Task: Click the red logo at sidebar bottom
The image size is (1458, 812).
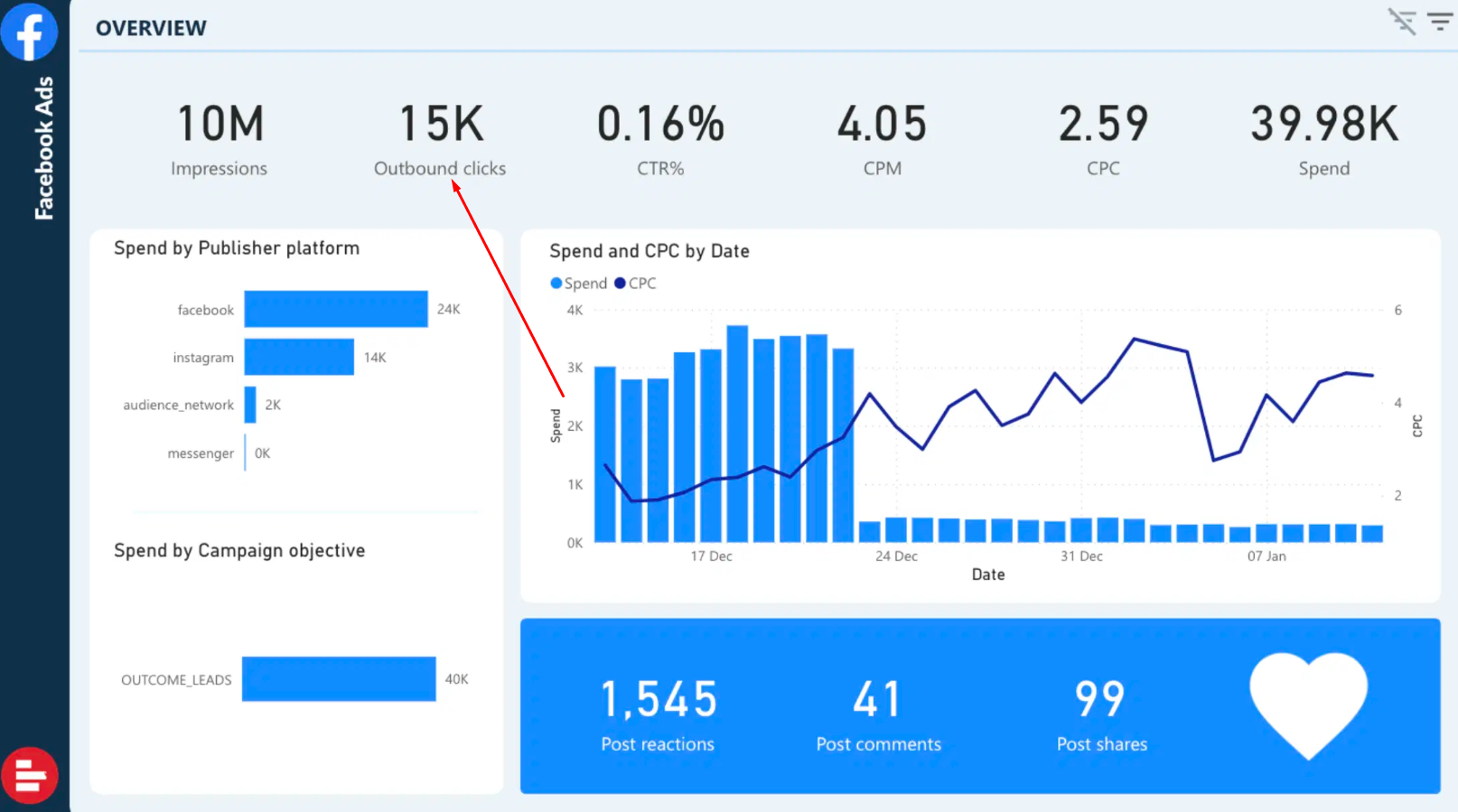Action: tap(30, 775)
